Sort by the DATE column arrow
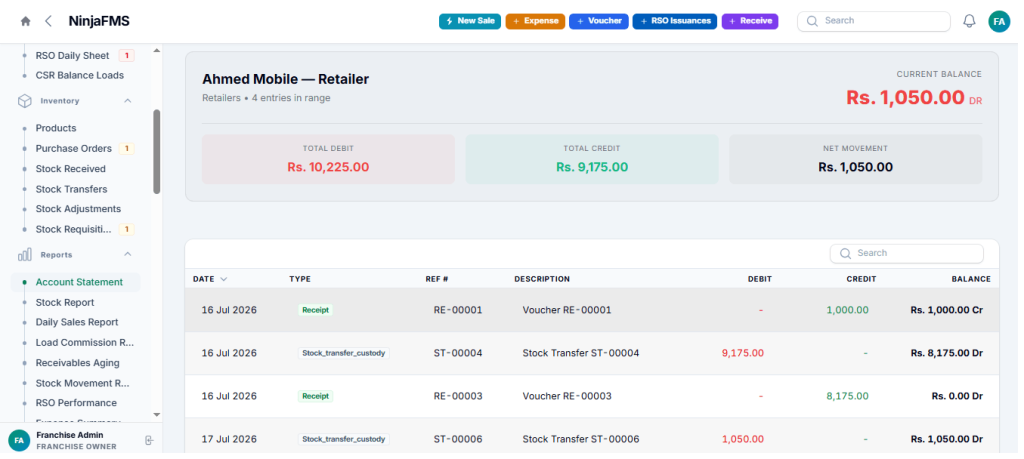 [224, 279]
